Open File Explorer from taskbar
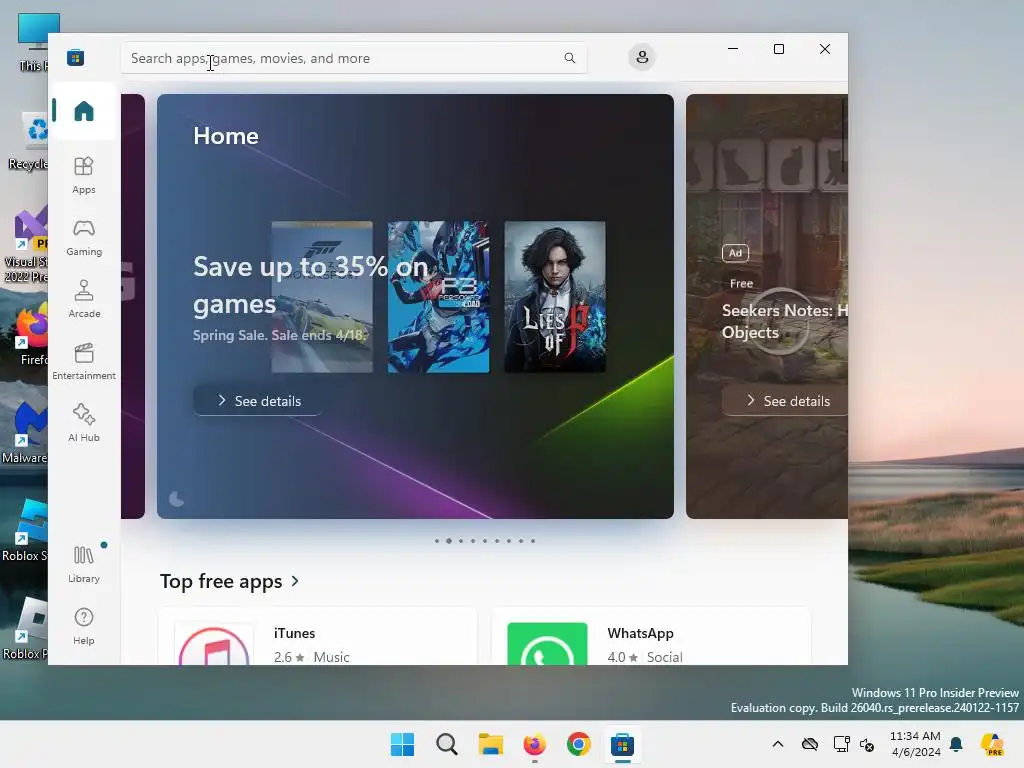1024x768 pixels. click(490, 744)
